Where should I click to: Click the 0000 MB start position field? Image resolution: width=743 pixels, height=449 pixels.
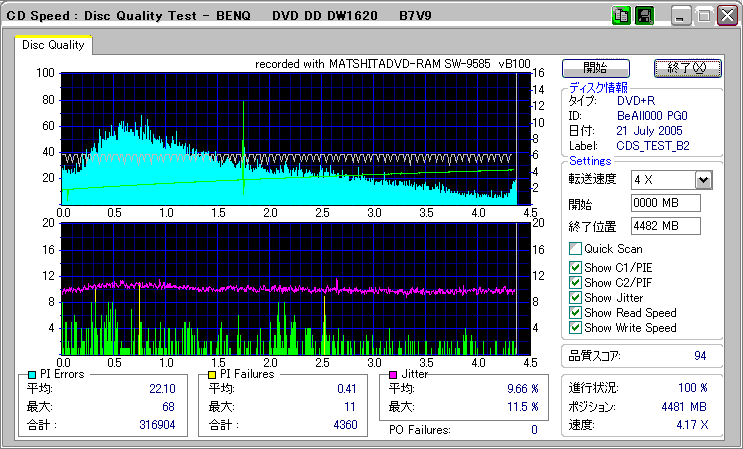pyautogui.click(x=666, y=203)
